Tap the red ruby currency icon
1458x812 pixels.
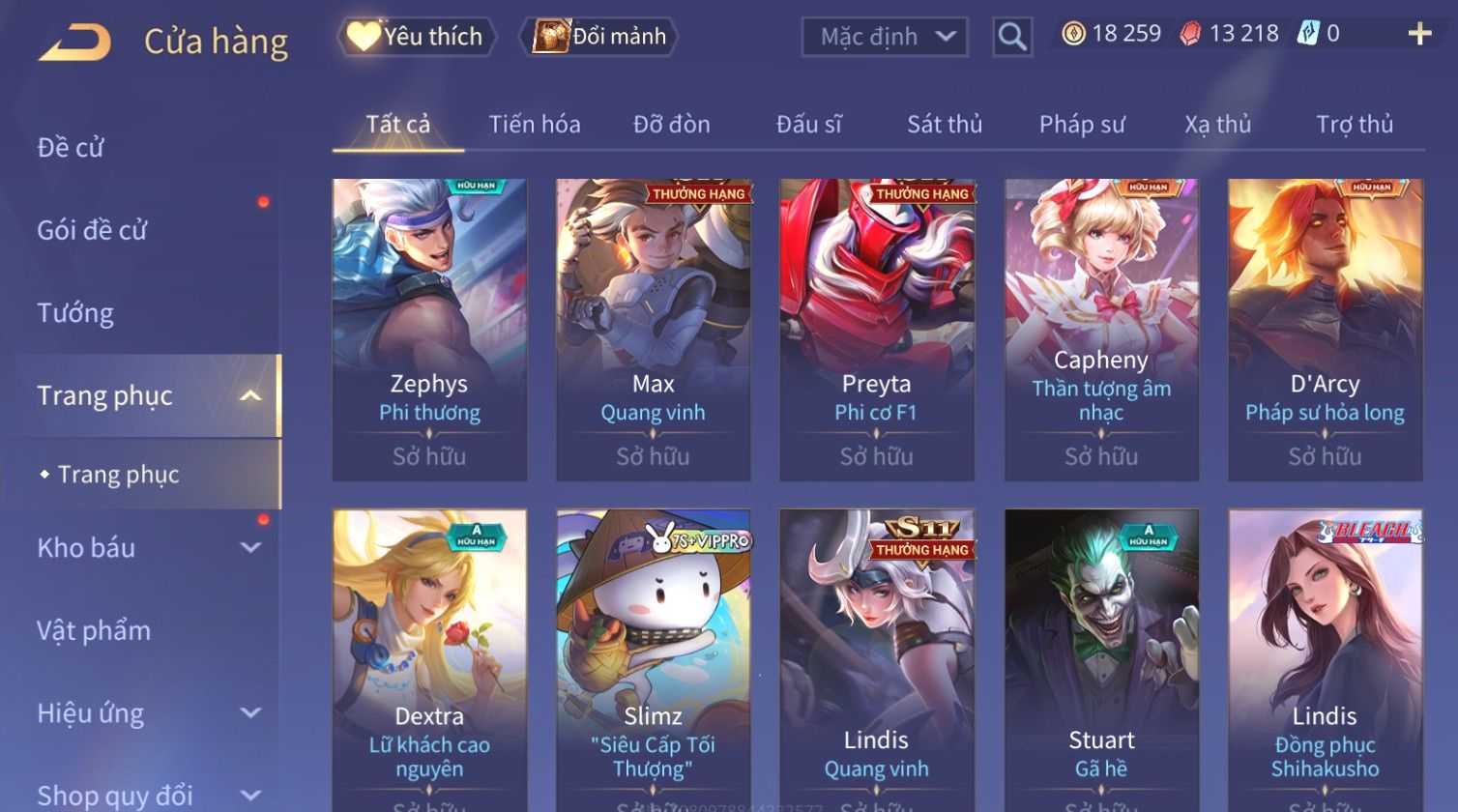(x=1190, y=34)
